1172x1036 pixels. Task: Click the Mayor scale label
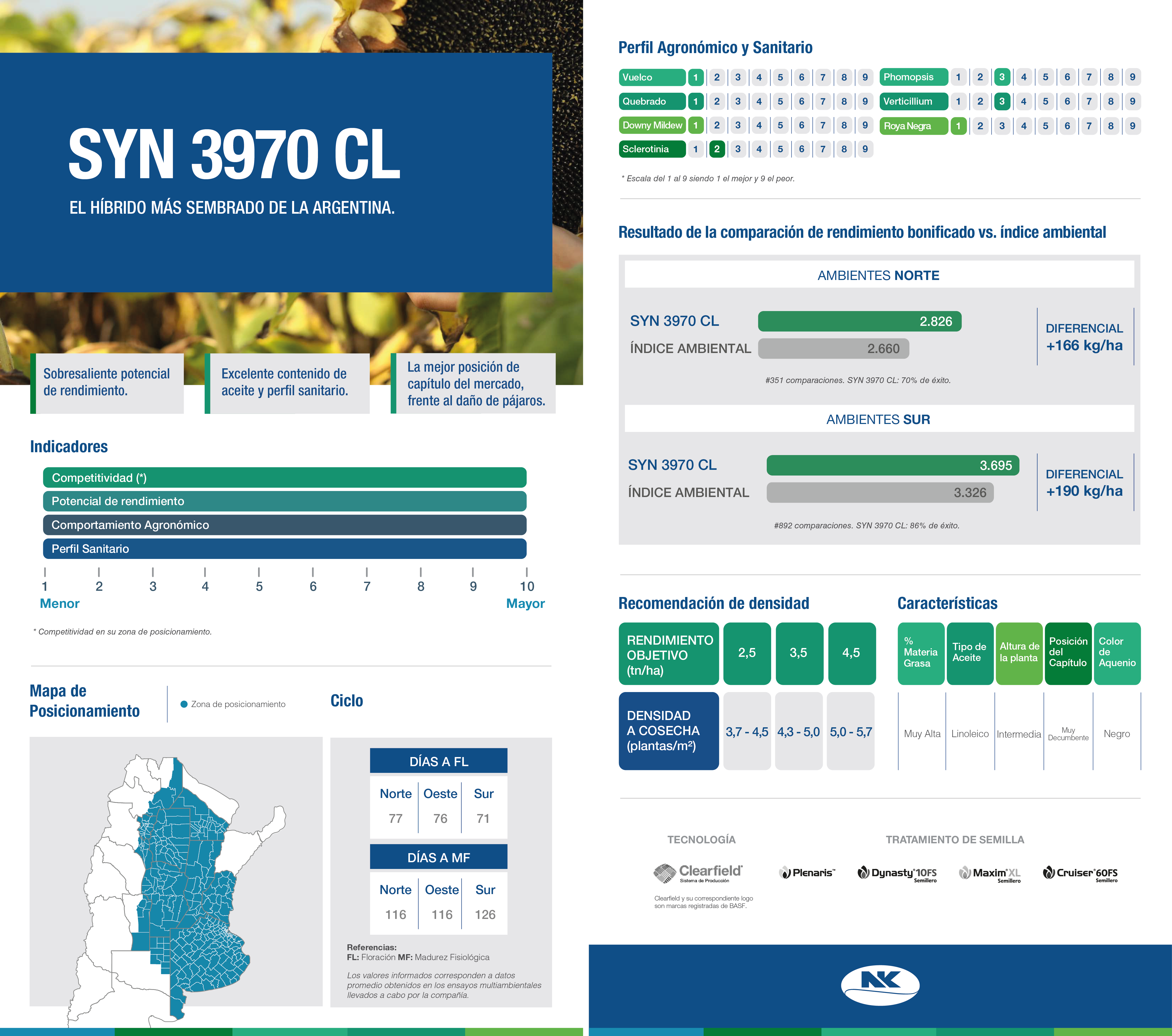click(525, 603)
